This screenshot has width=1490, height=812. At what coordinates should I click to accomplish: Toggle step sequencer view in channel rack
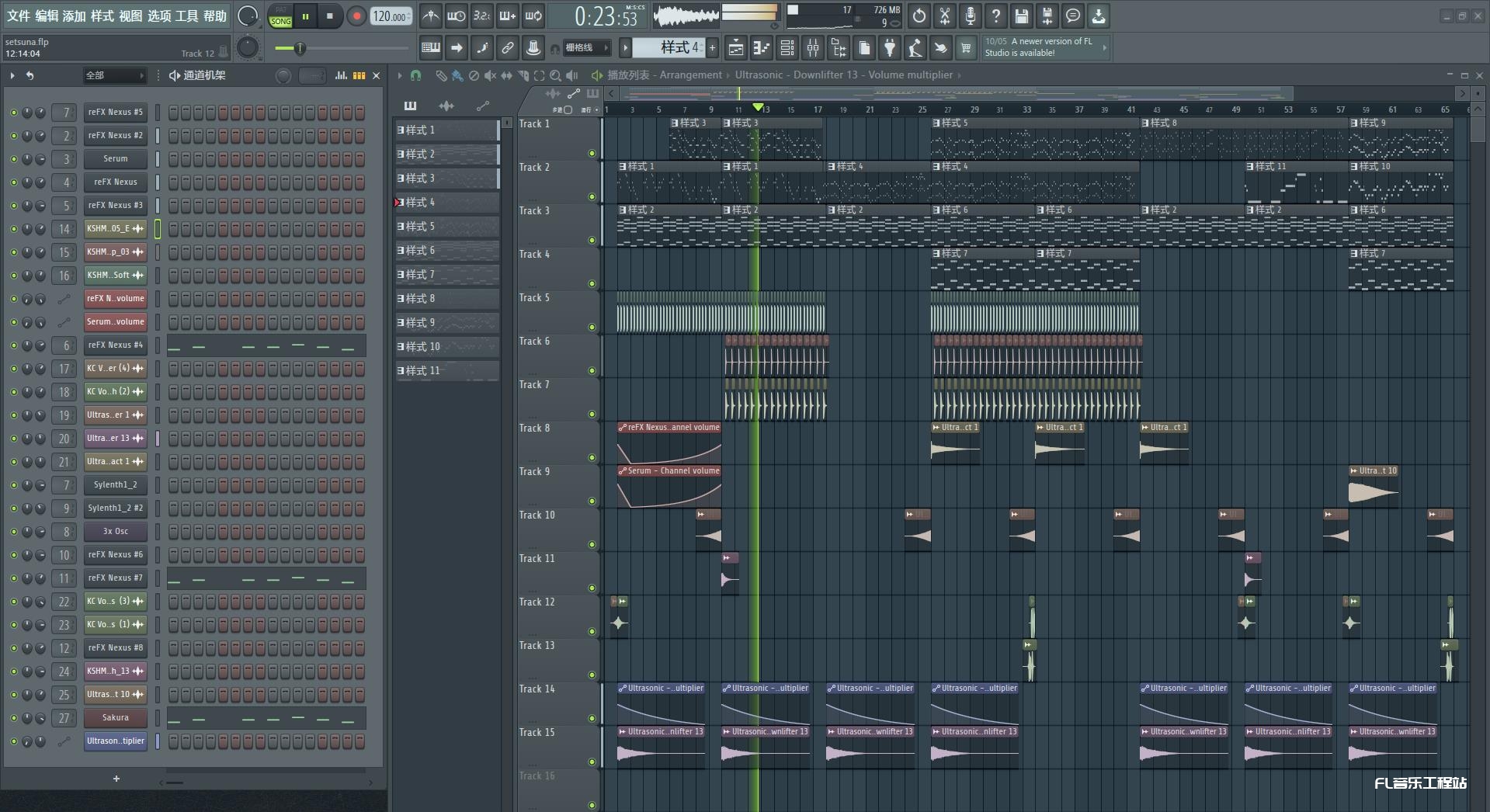pos(359,75)
